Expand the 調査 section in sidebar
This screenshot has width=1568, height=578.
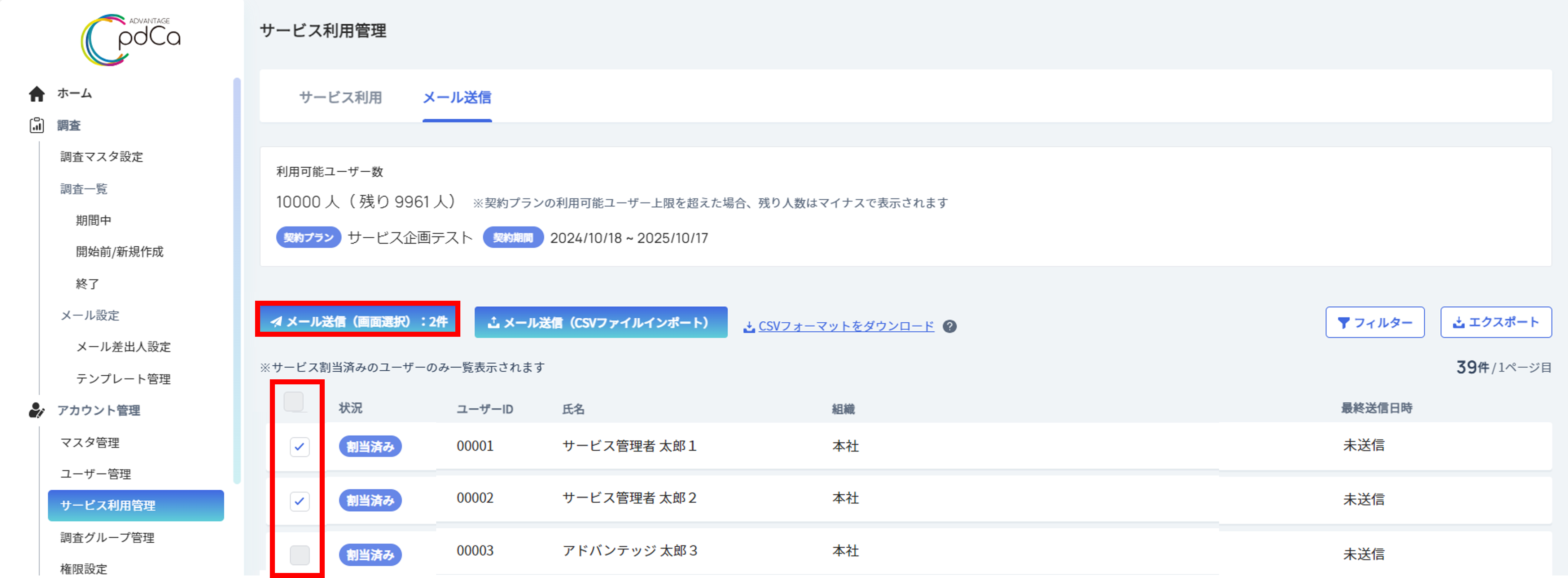click(x=69, y=125)
